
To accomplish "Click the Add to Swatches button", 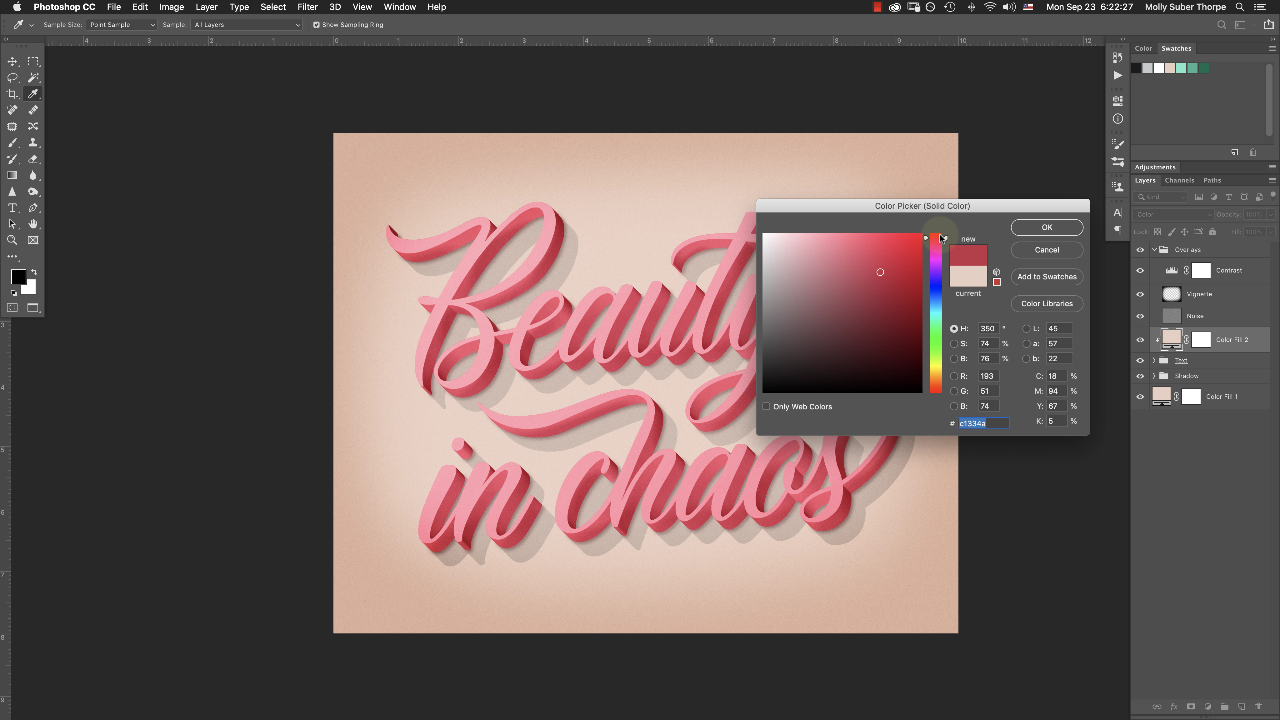I will [x=1046, y=277].
